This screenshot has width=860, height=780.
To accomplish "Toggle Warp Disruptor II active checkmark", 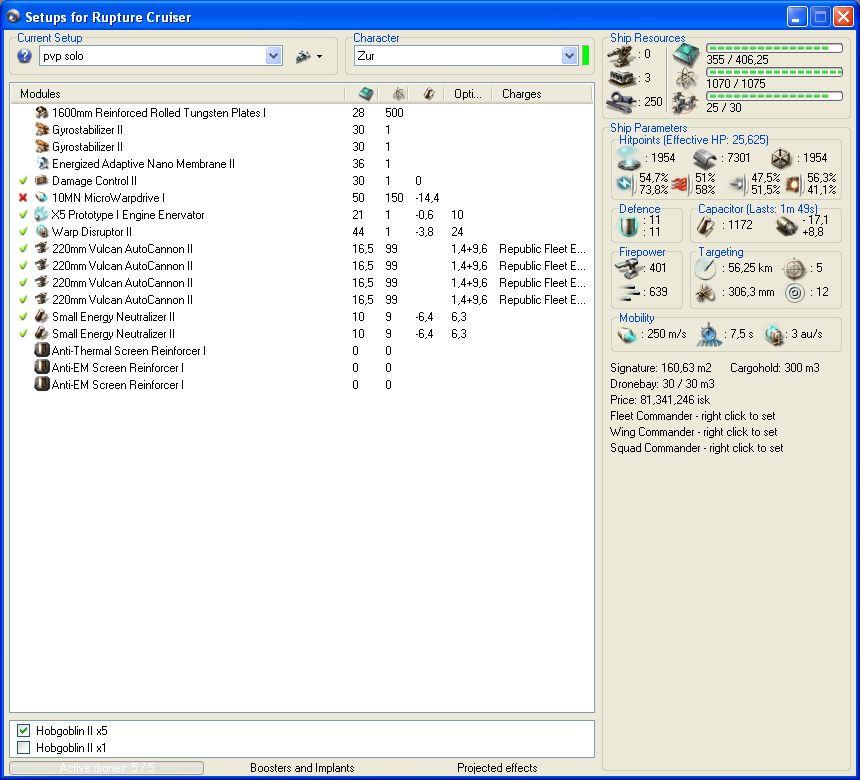I will point(23,231).
